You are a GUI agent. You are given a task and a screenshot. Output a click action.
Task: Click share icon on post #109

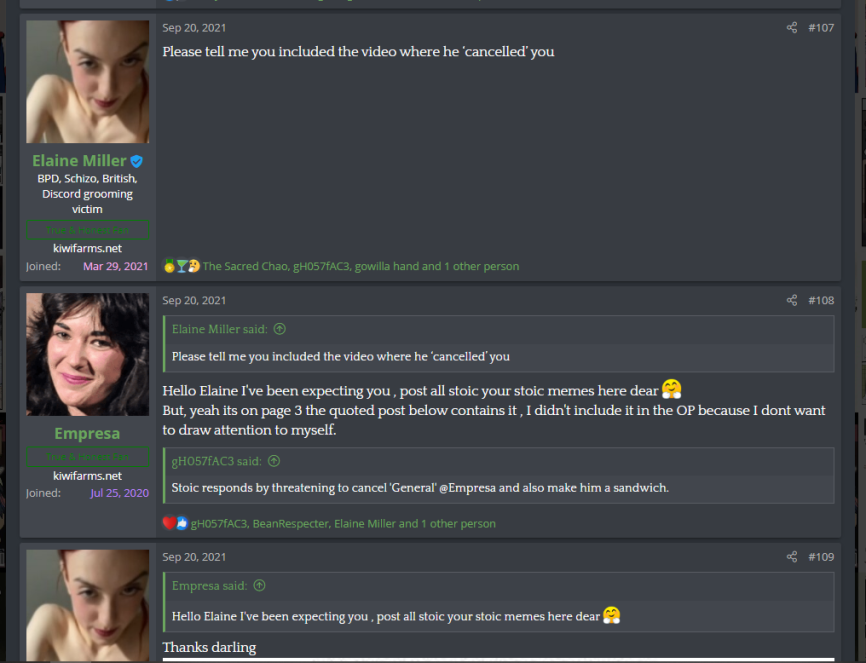(x=791, y=557)
